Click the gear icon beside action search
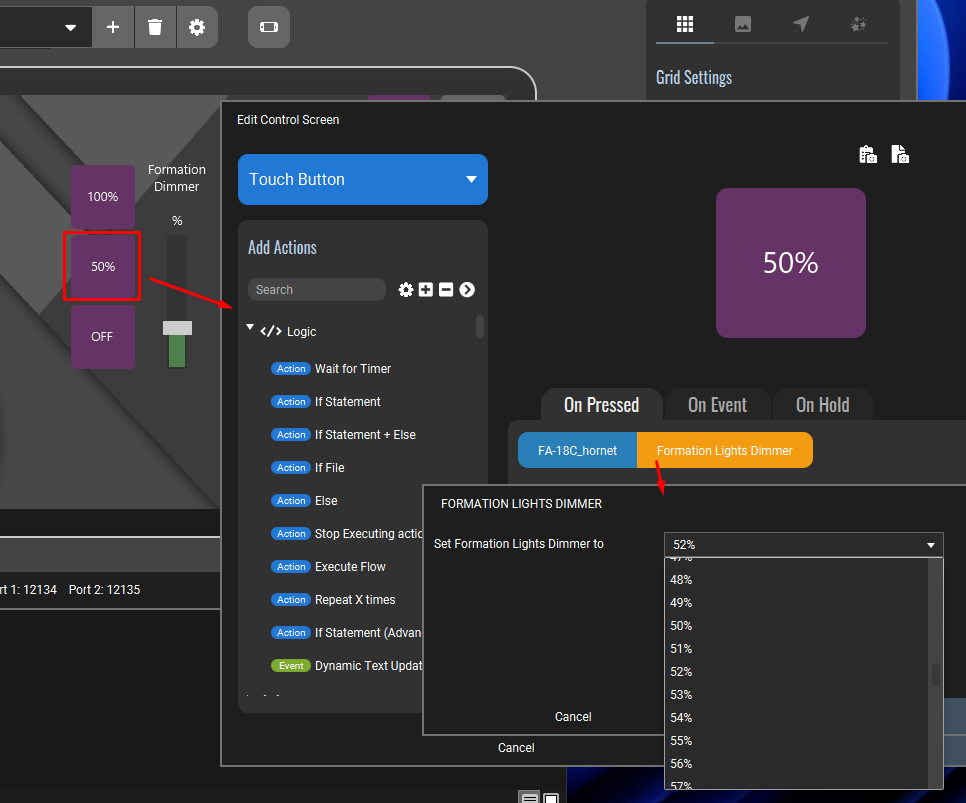 coord(405,290)
